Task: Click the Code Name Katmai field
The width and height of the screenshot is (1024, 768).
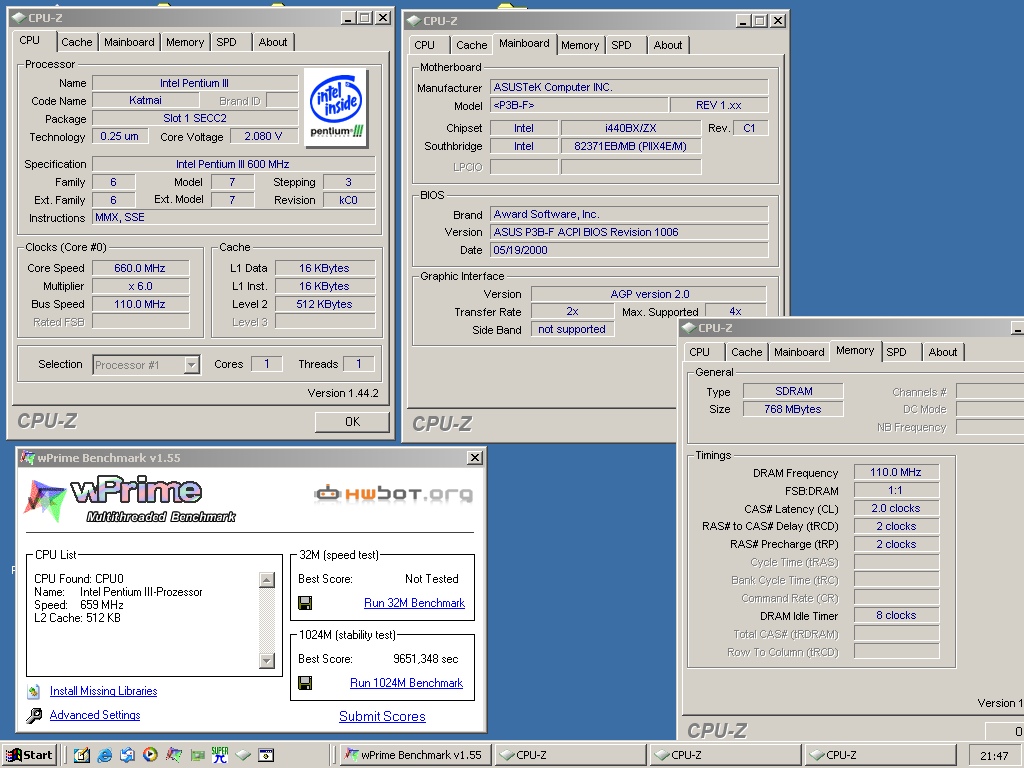Action: click(146, 100)
